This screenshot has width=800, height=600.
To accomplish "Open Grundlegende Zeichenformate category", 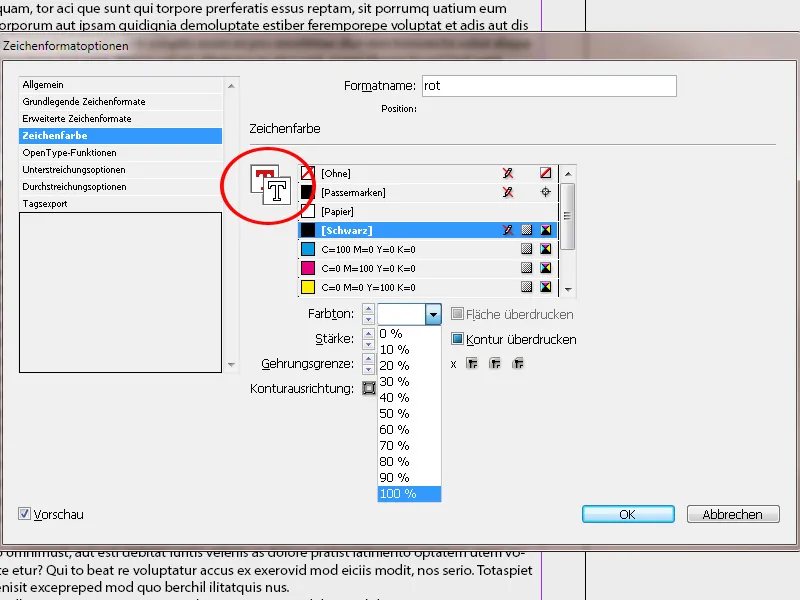I will point(120,102).
